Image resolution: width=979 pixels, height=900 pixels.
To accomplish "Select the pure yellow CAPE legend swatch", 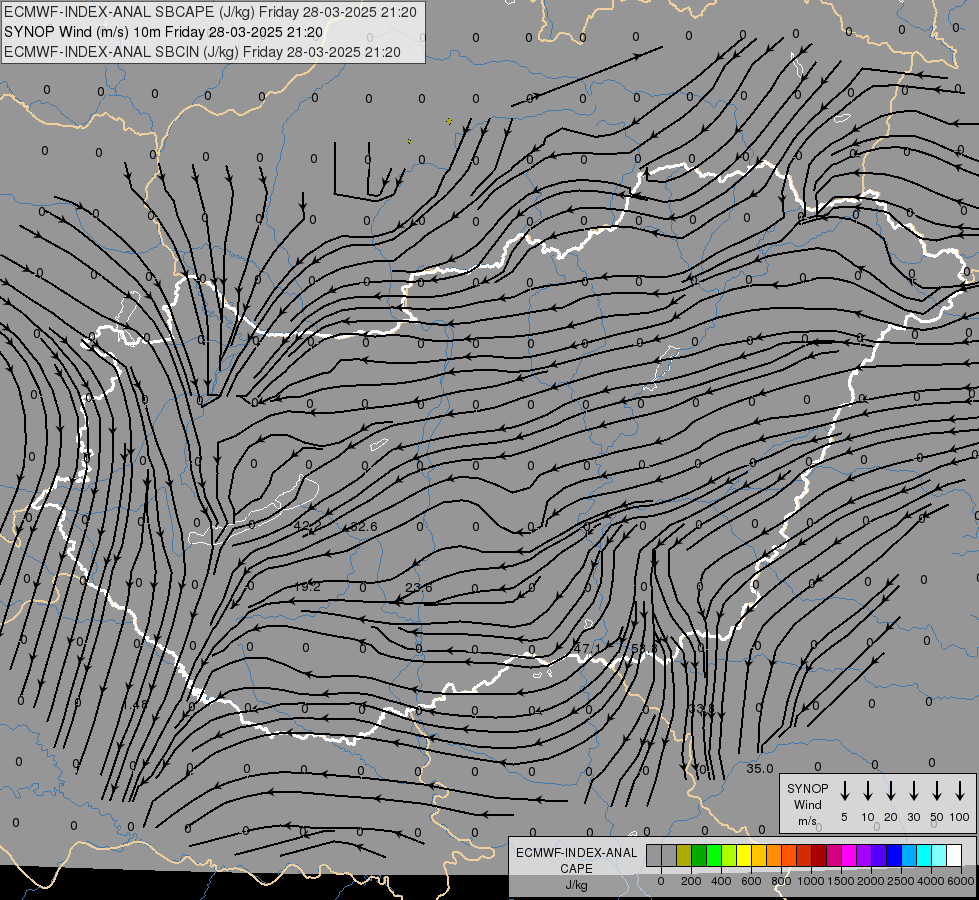I will click(x=744, y=855).
